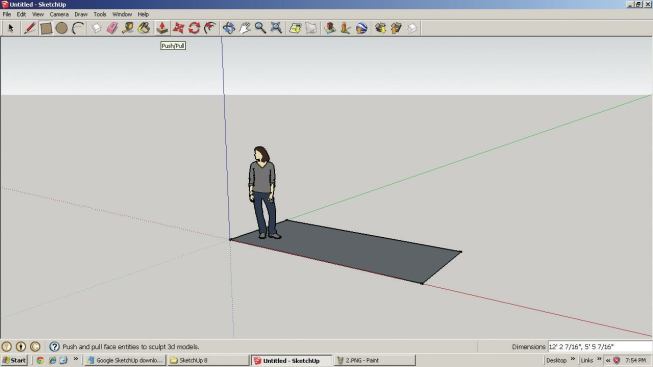Viewport: 653px width, 367px height.
Task: Open the Tools menu
Action: pyautogui.click(x=100, y=14)
